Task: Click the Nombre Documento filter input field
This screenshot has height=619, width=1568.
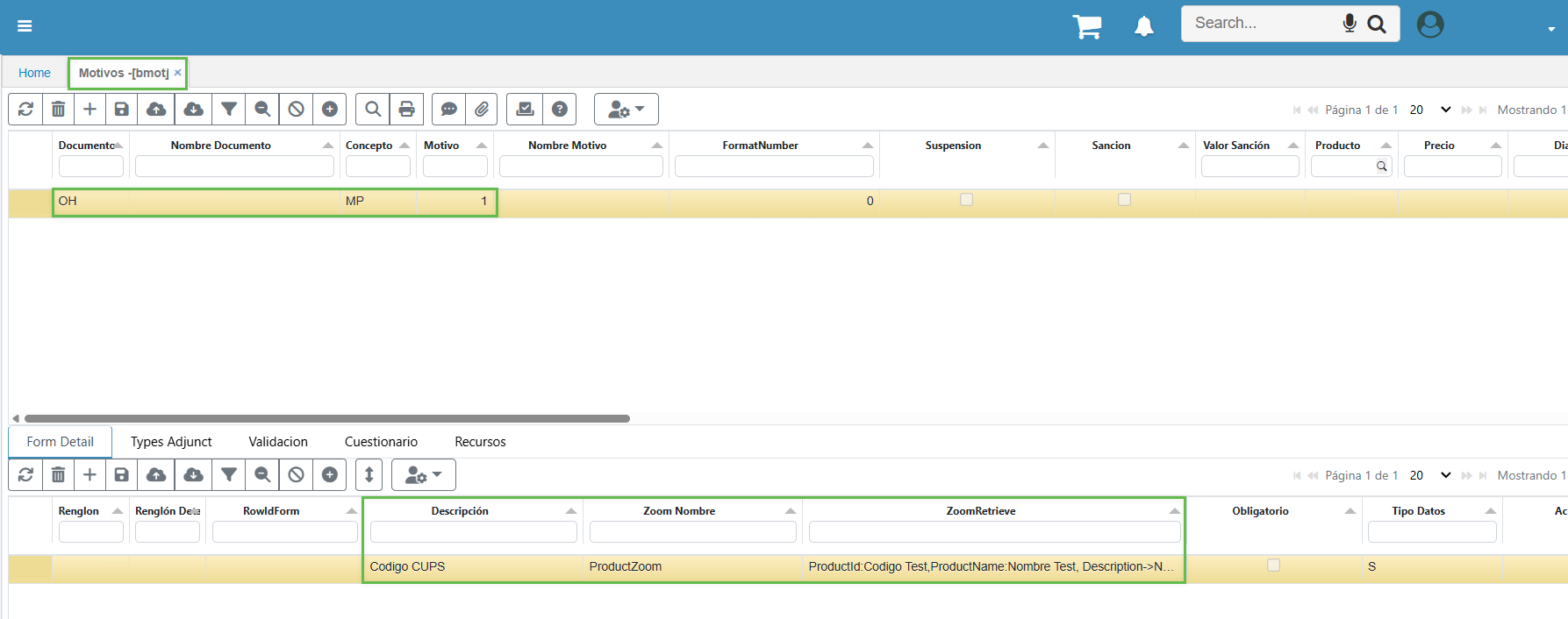Action: click(234, 167)
